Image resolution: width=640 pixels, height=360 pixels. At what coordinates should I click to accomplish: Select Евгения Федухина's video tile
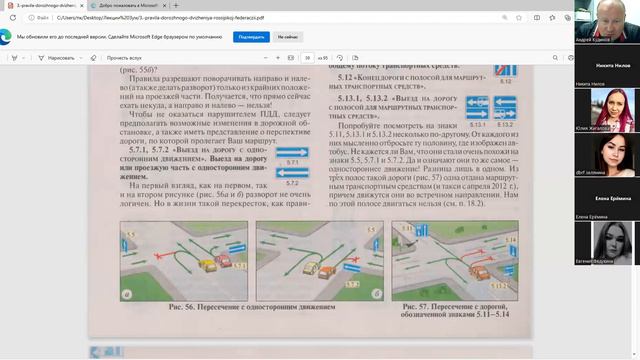(607, 243)
